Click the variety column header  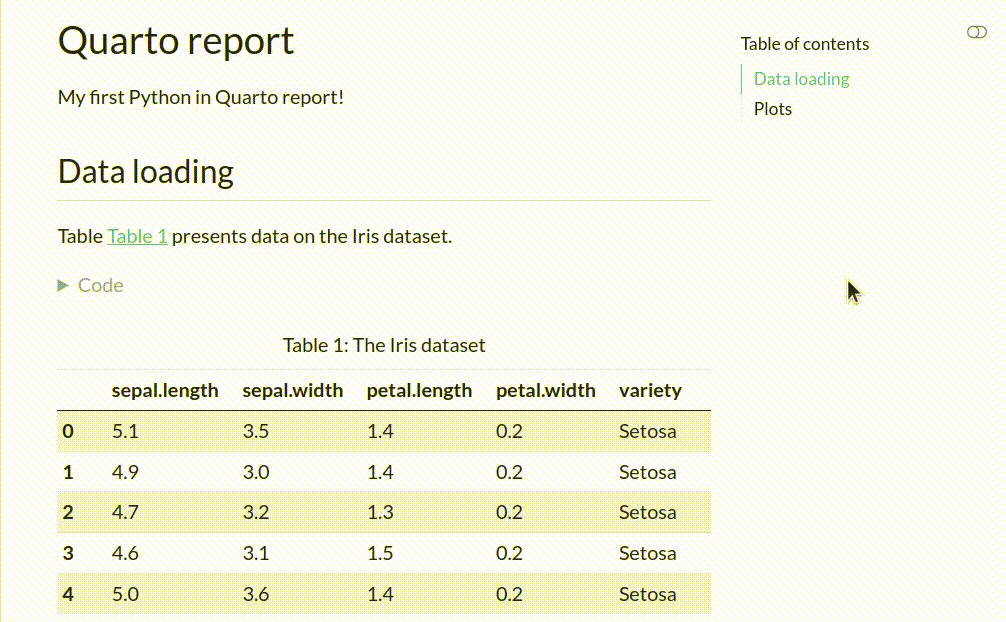pos(650,390)
